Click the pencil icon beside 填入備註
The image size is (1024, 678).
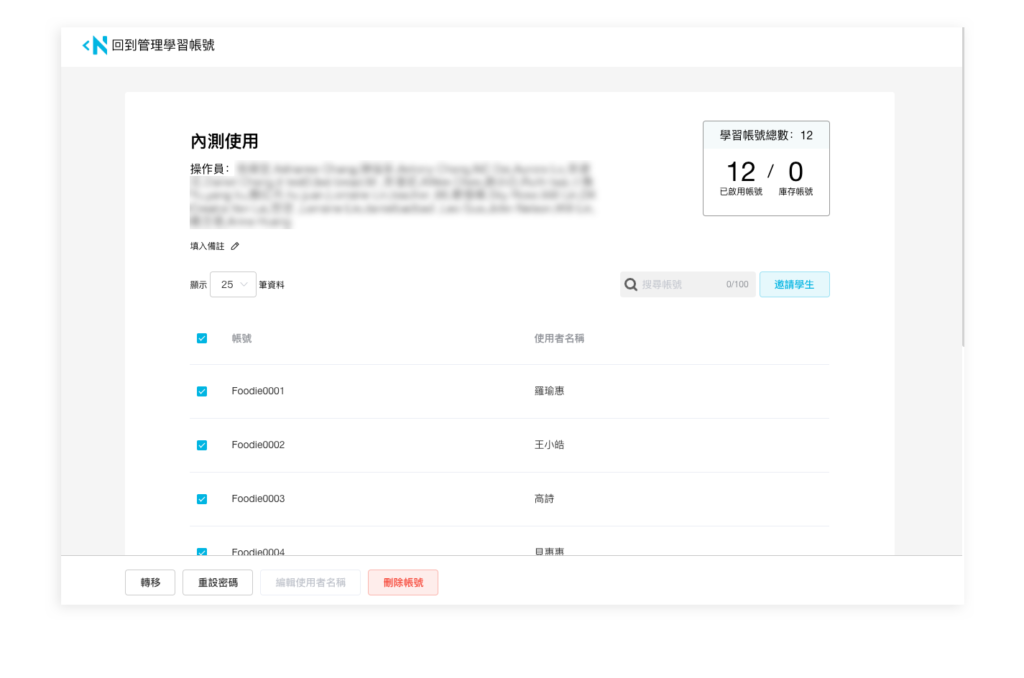235,246
